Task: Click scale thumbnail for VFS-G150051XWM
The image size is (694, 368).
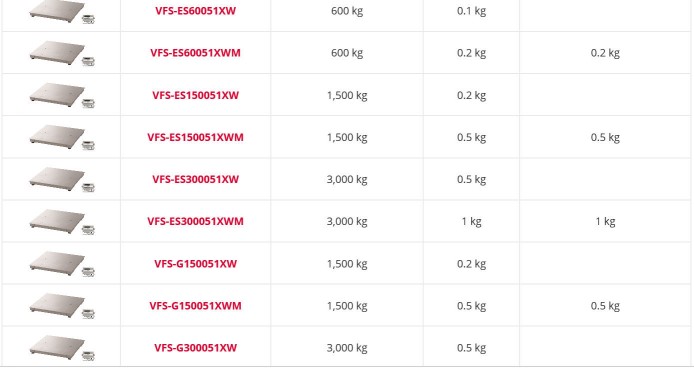Action: coord(62,306)
